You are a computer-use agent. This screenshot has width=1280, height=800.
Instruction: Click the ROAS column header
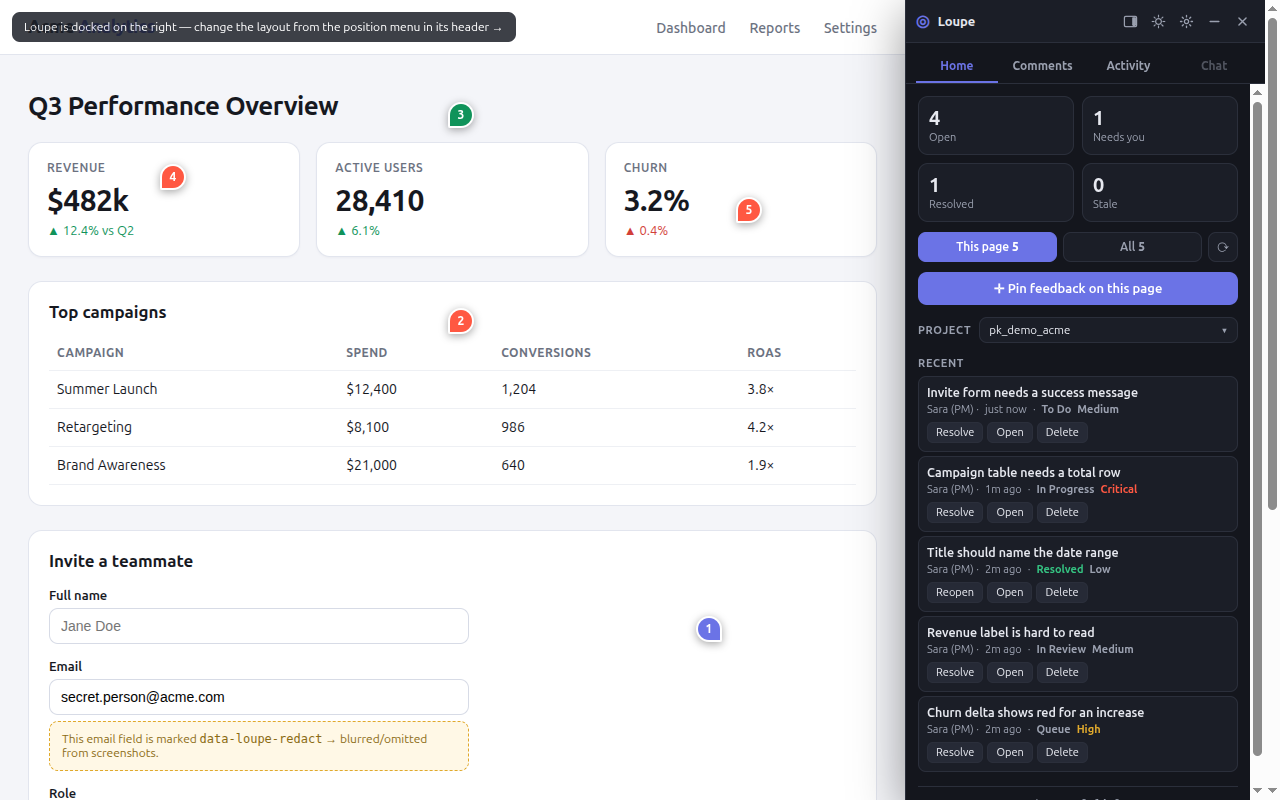coord(764,352)
